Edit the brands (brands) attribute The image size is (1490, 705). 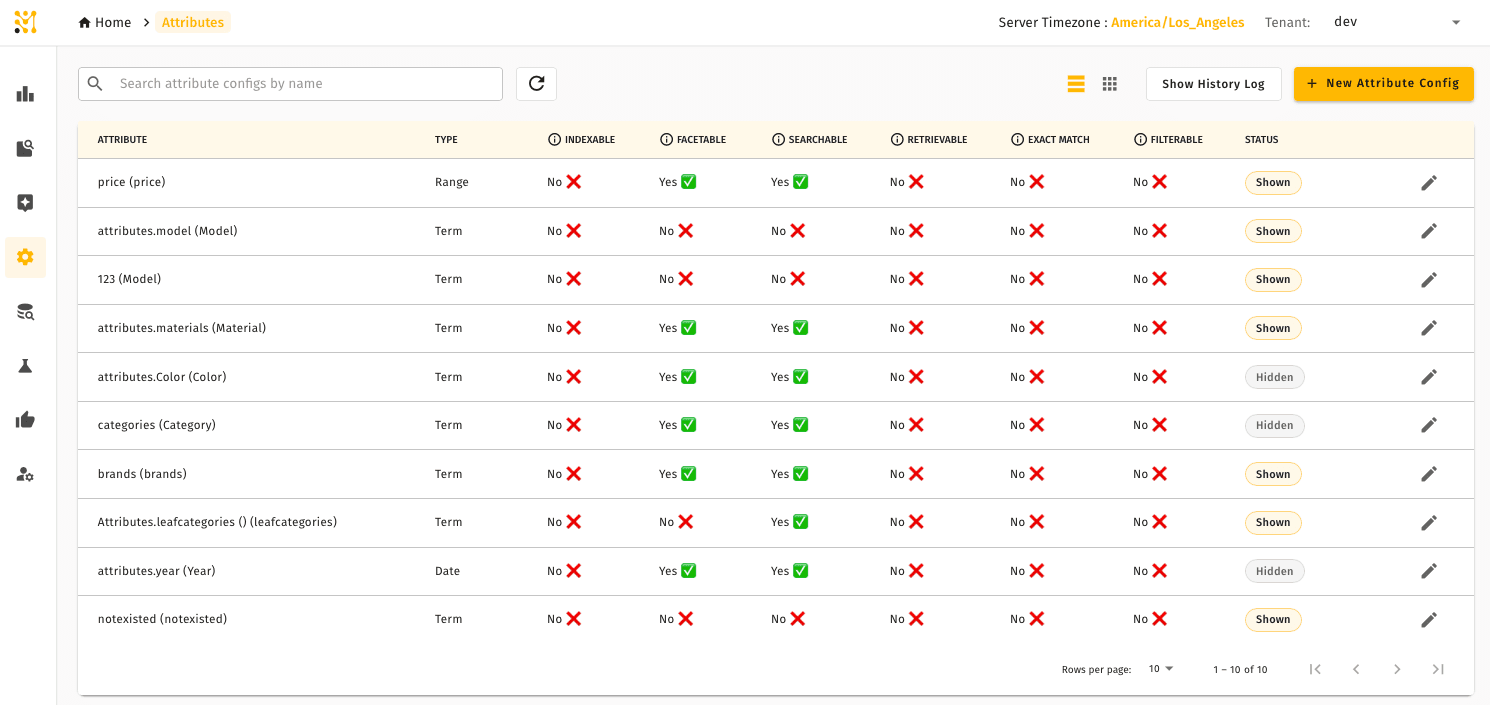[x=1429, y=474]
